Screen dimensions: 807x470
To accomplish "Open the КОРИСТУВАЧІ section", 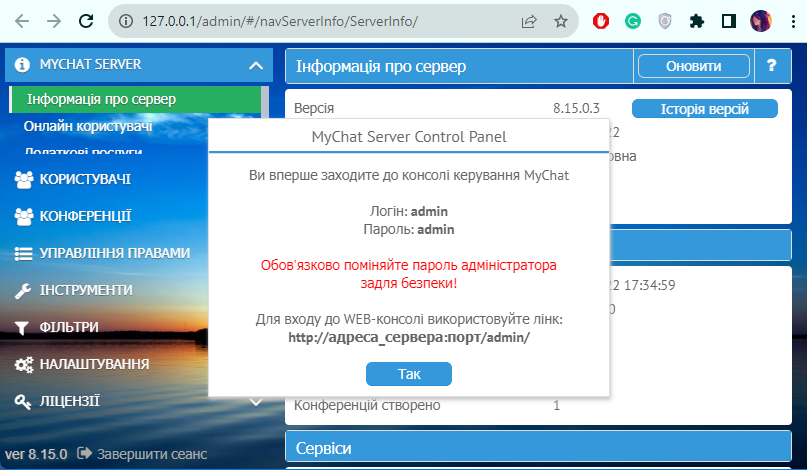I will 85,179.
